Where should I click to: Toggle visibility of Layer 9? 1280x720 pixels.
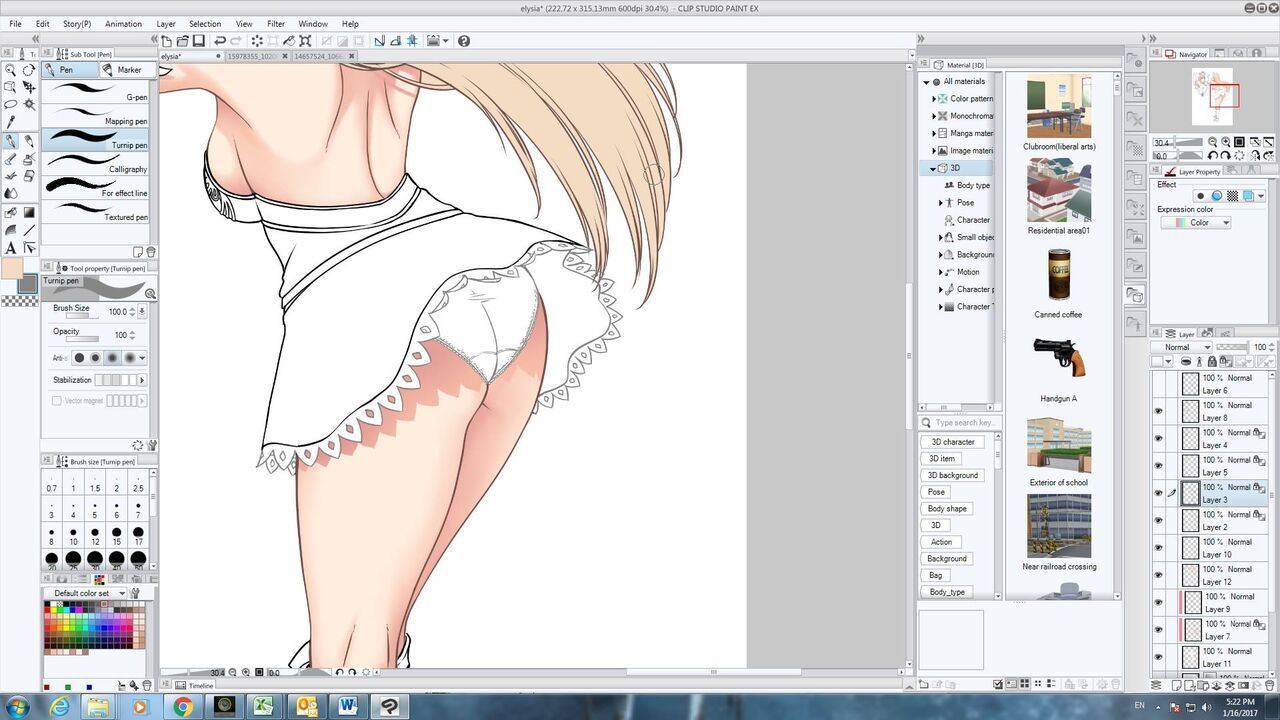coord(1159,602)
